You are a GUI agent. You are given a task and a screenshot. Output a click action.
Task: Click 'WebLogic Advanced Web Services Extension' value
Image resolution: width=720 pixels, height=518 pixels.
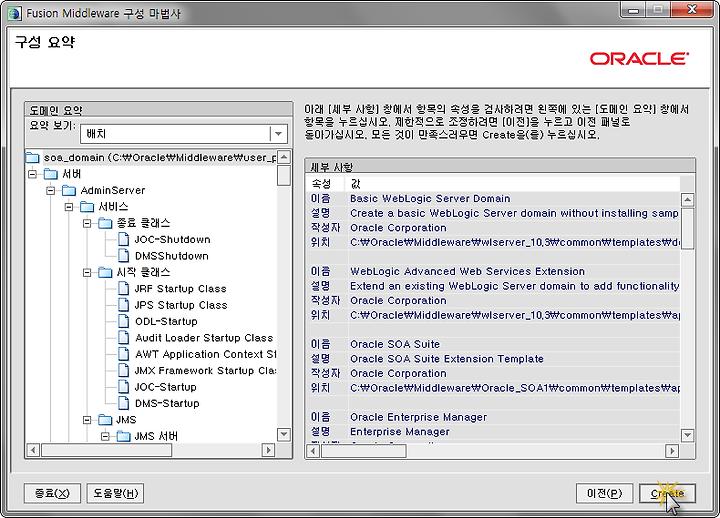click(x=467, y=271)
